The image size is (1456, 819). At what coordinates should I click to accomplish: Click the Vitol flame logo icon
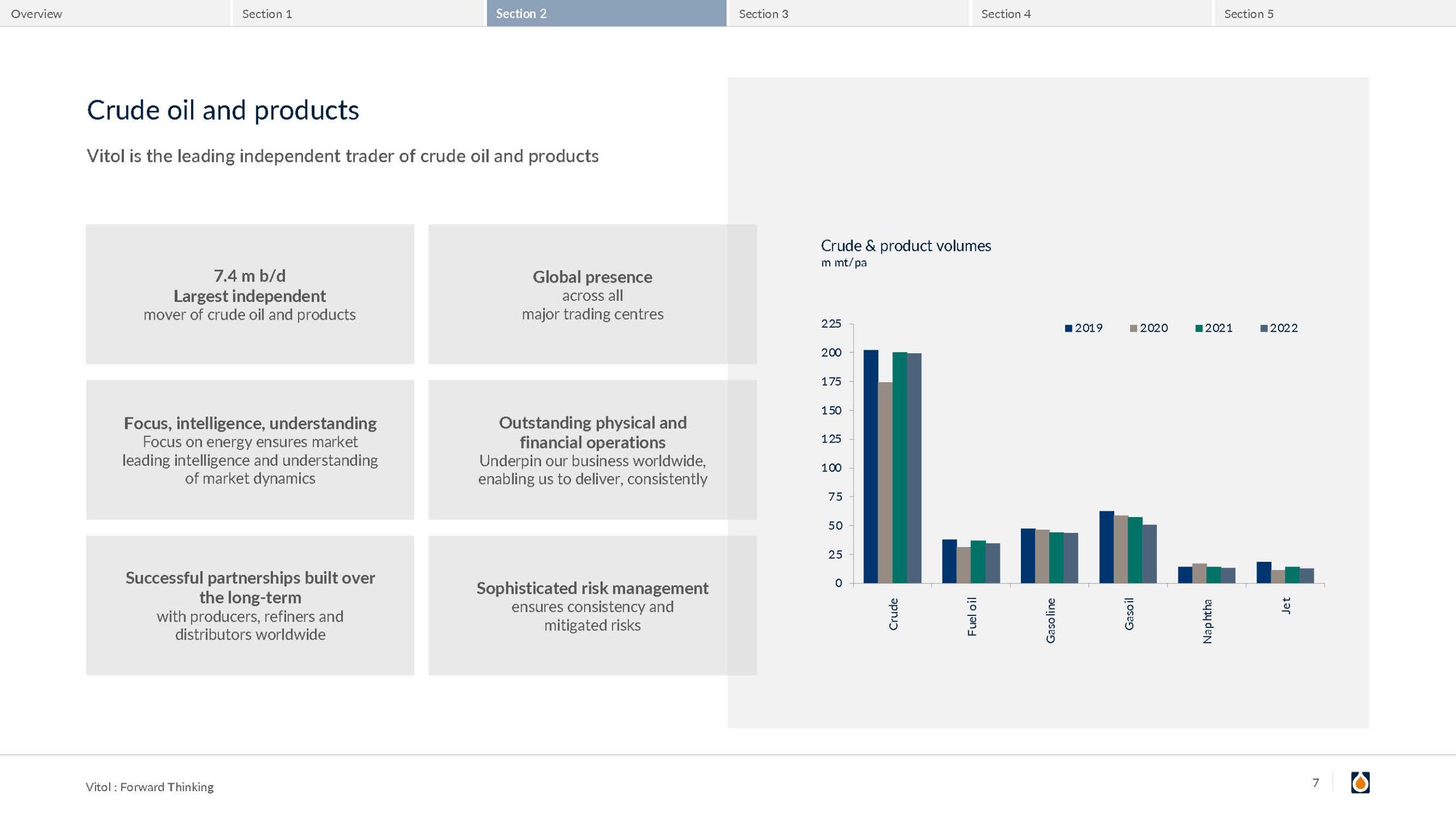(x=1360, y=783)
